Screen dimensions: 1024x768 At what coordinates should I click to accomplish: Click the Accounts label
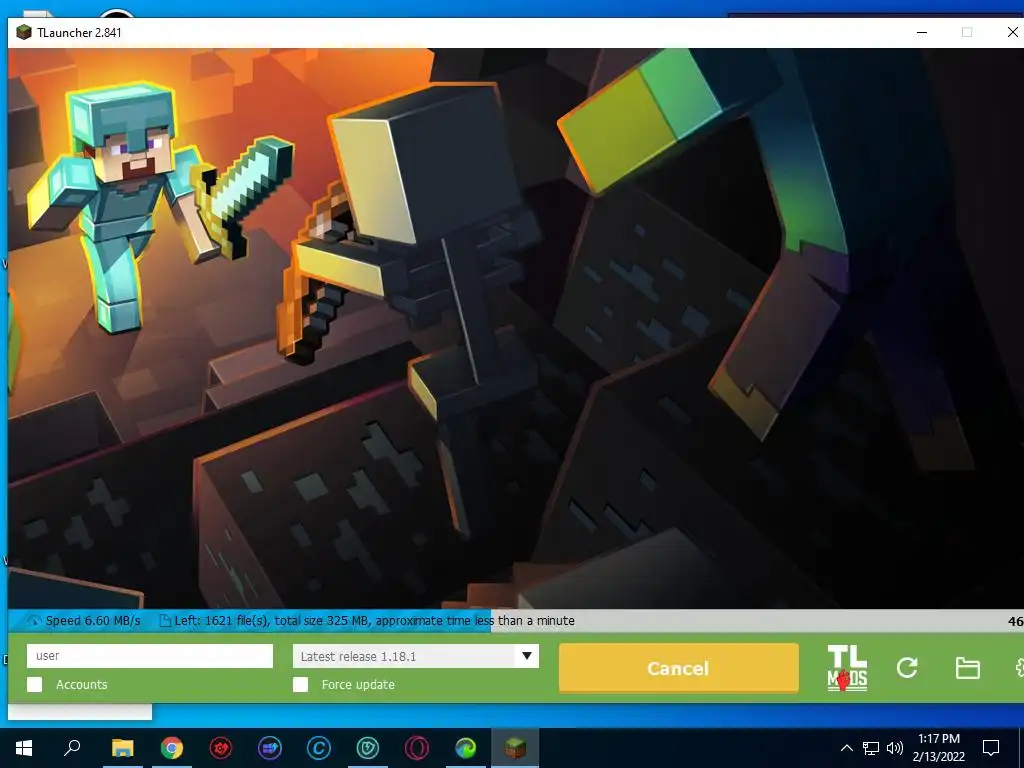click(x=82, y=684)
